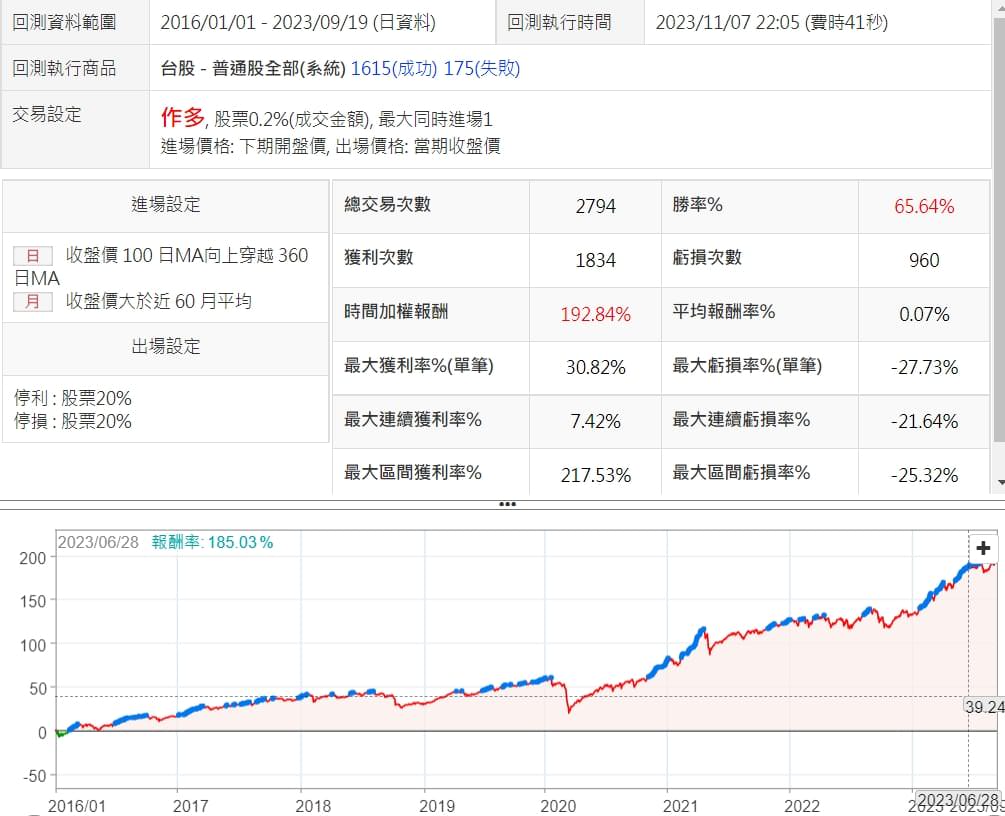The height and width of the screenshot is (816, 1005).
Task: Select the 進場設定 header
Action: pyautogui.click(x=166, y=205)
